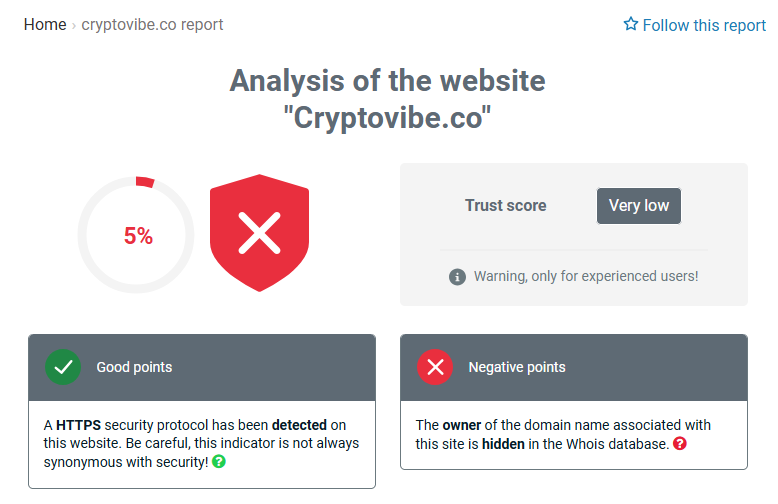Screen dimensions: 778x504
Task: Click the Follow this report link
Action: coord(695,25)
